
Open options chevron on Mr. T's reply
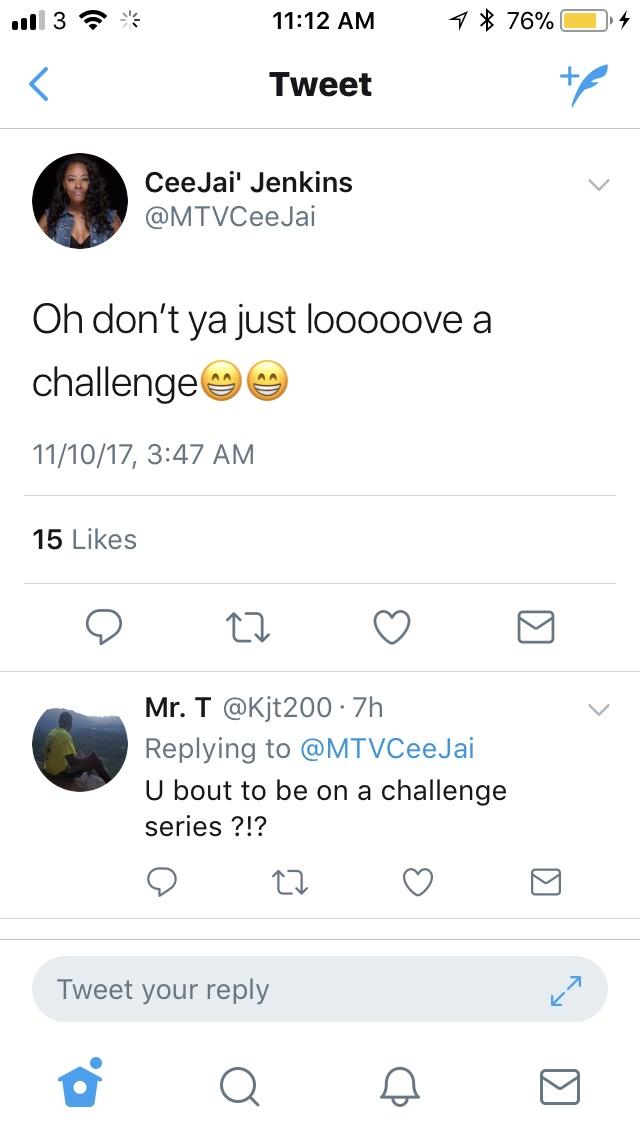pyautogui.click(x=599, y=709)
